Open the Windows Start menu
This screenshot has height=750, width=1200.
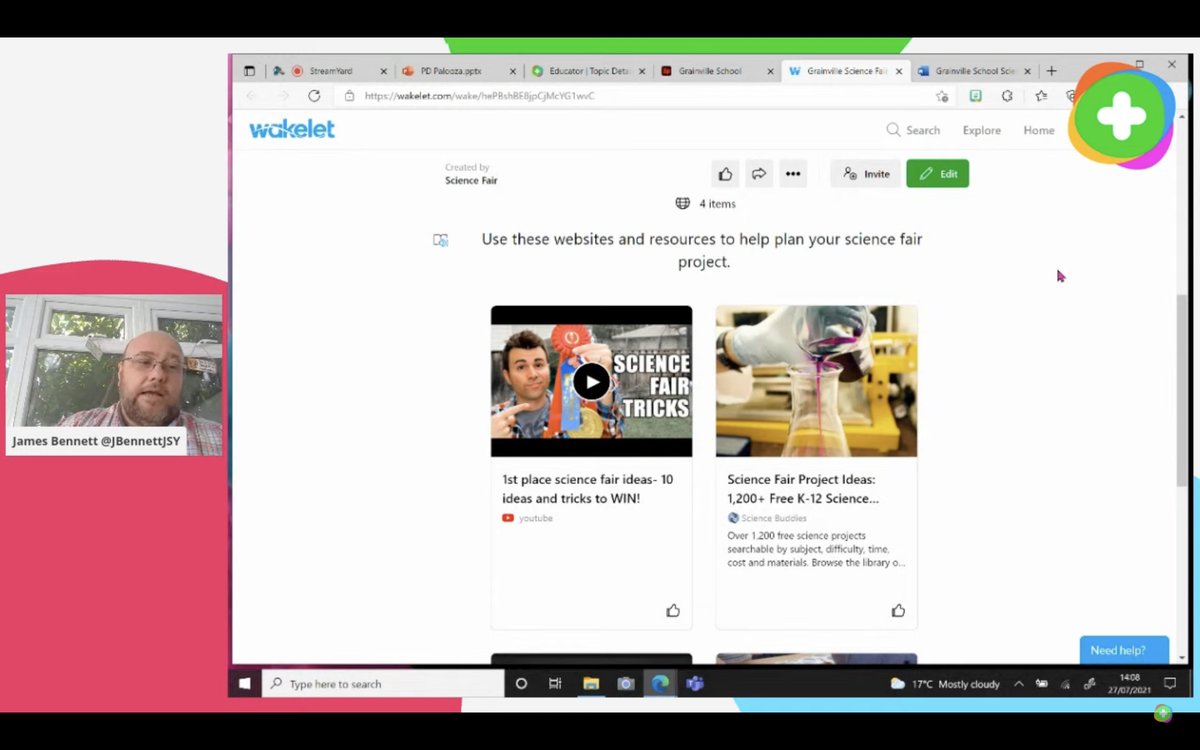(245, 684)
